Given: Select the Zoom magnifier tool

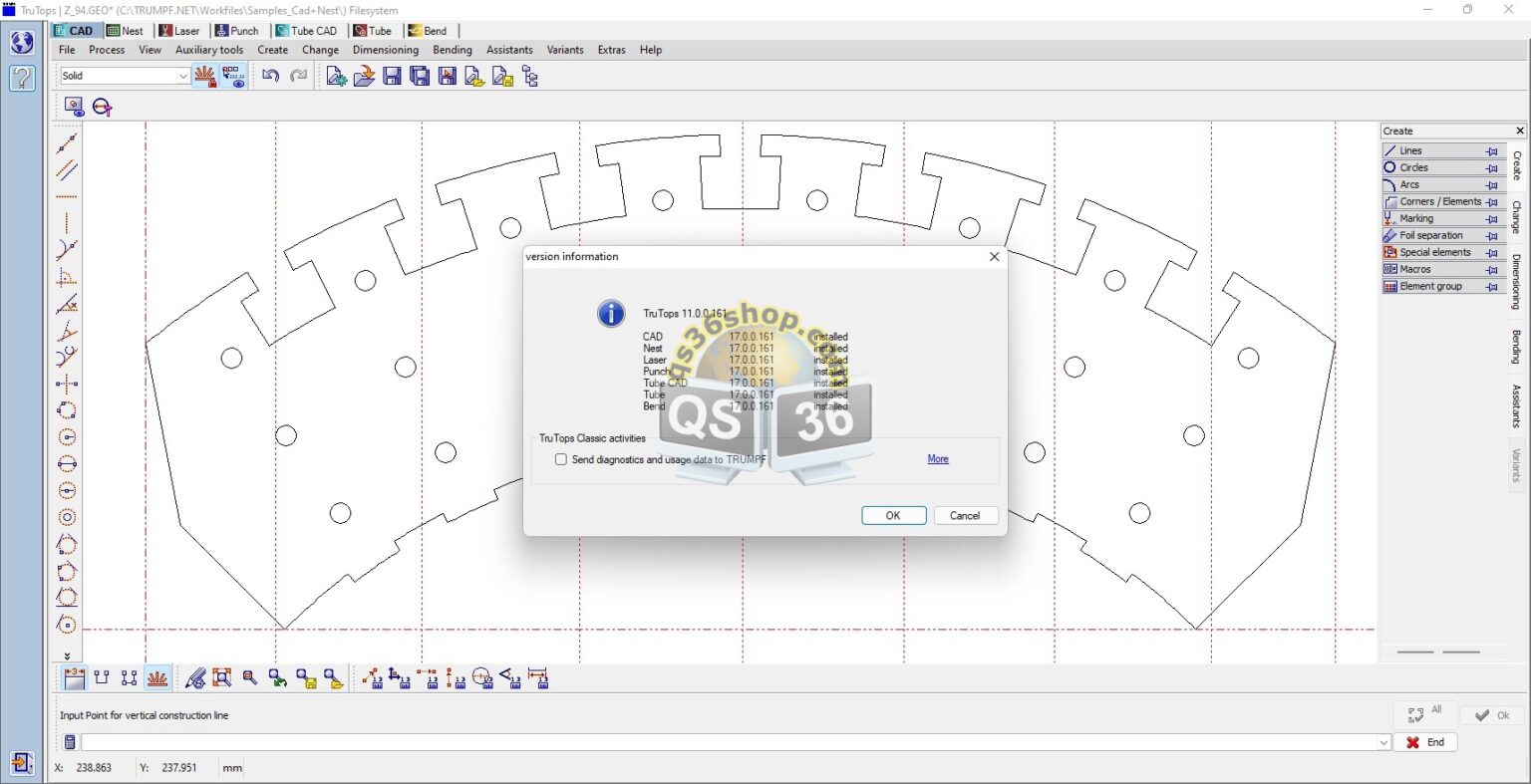Looking at the screenshot, I should [x=249, y=678].
